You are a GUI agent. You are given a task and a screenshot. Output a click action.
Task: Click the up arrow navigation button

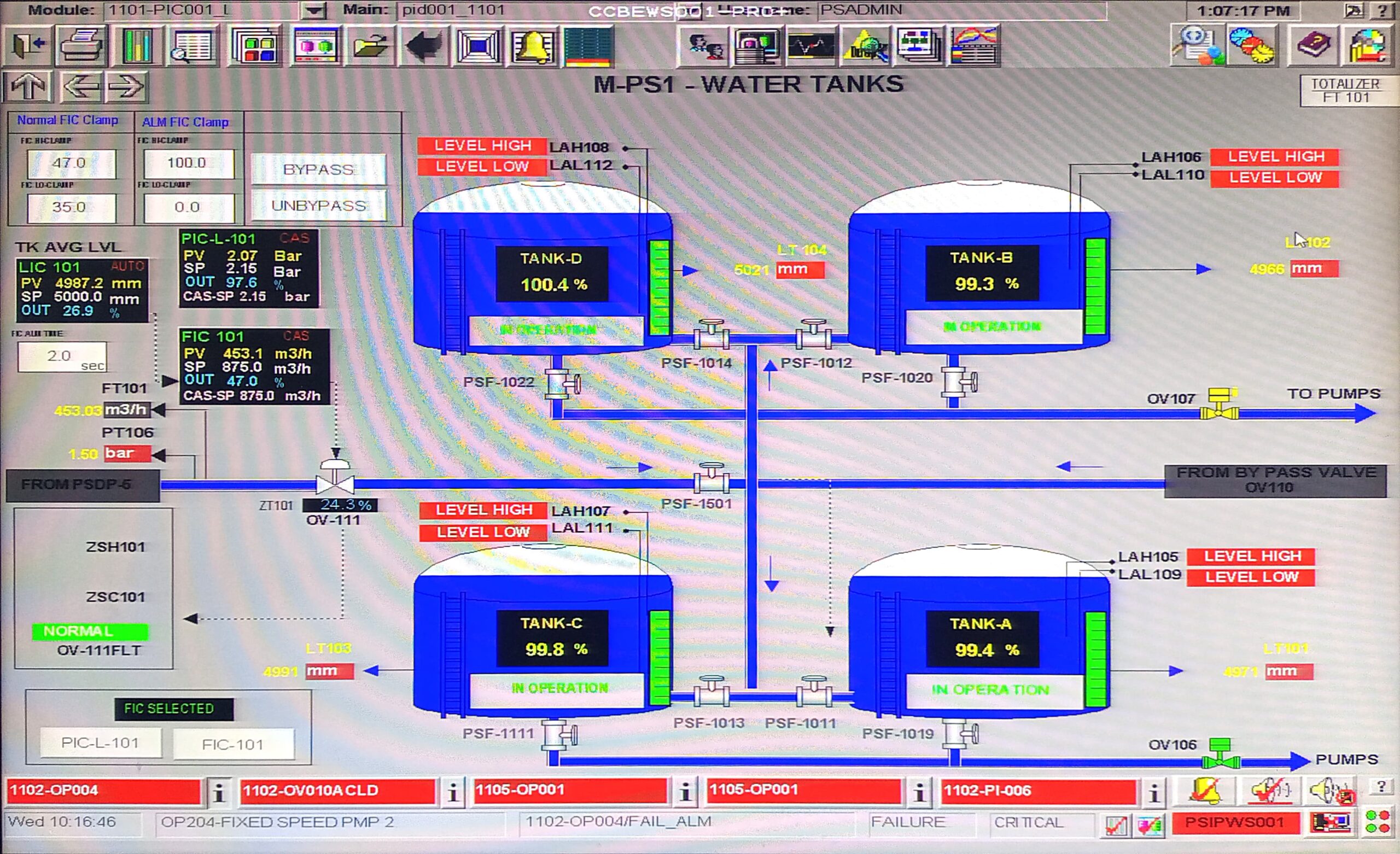[28, 87]
